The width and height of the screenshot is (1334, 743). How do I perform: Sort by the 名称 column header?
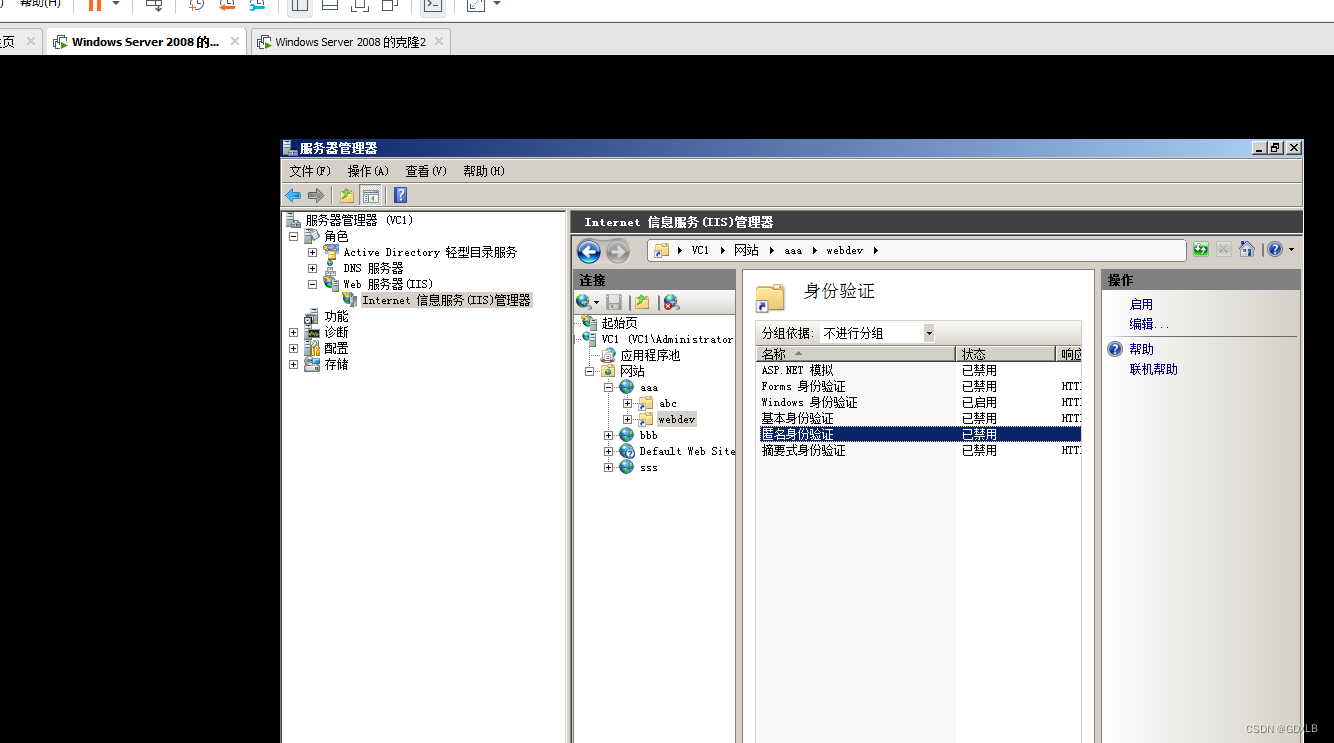pos(856,354)
